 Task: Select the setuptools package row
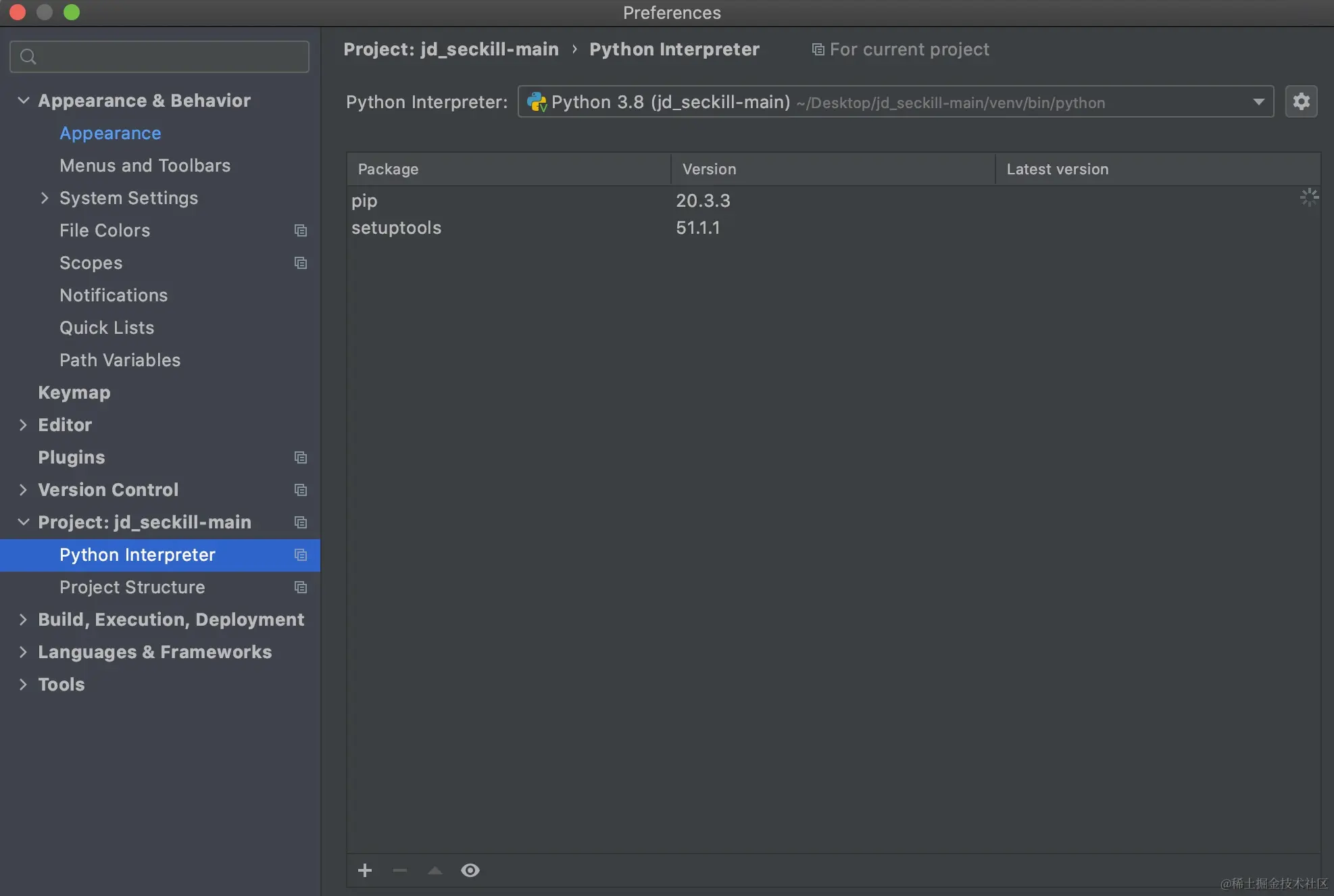[x=396, y=228]
